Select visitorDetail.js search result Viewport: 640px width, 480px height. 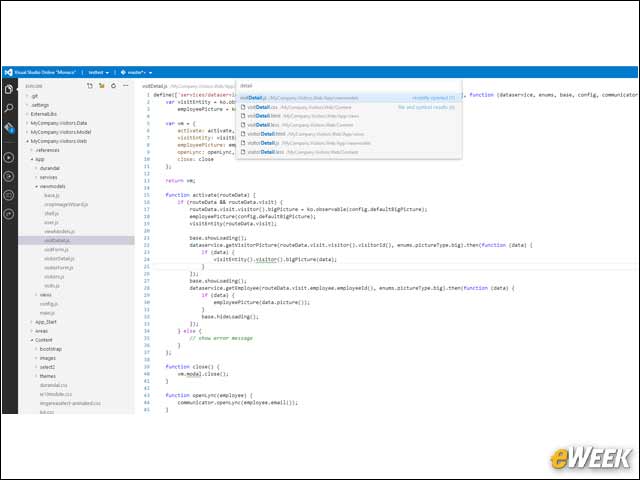(x=349, y=143)
